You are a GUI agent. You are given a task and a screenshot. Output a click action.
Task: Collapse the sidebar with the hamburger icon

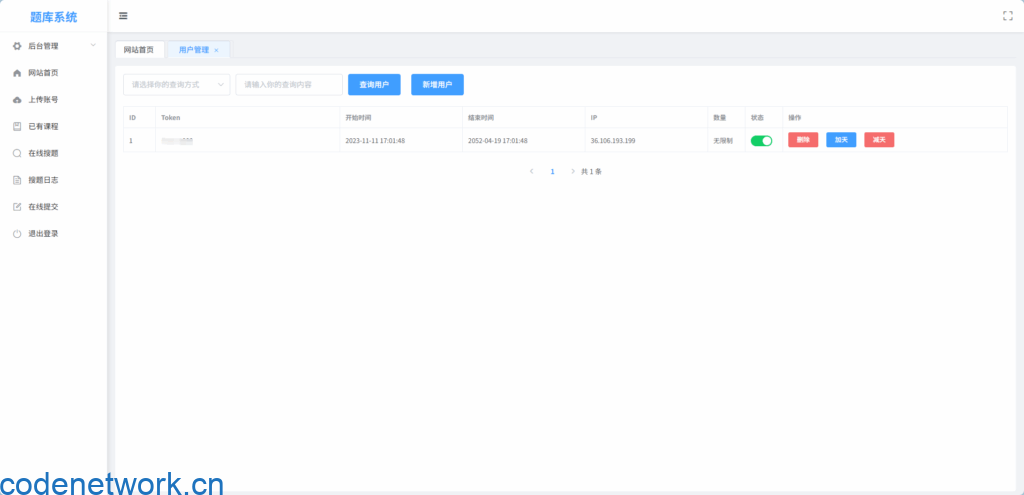pyautogui.click(x=123, y=16)
